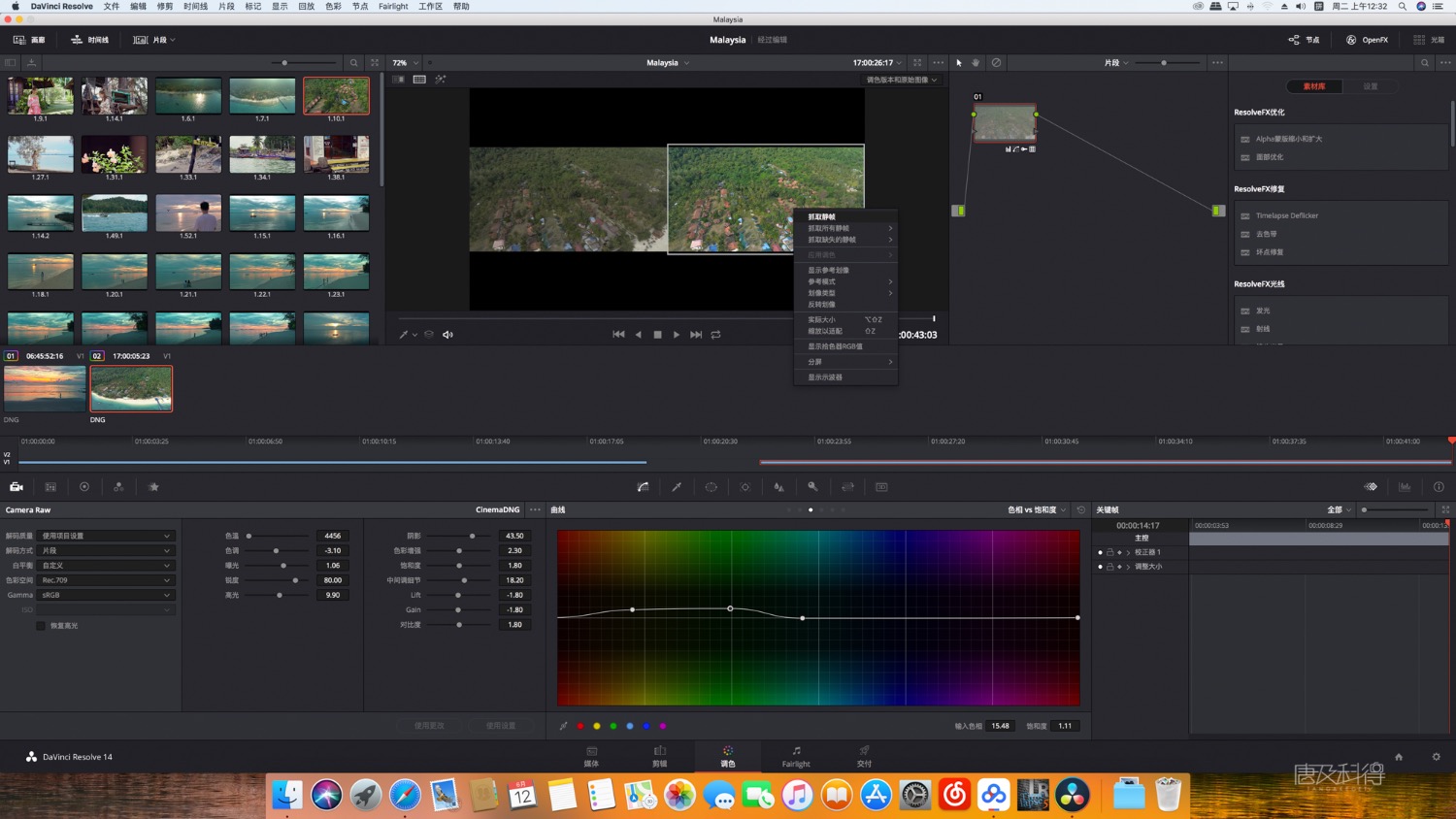The height and width of the screenshot is (819, 1456).
Task: Toggle the 画廊 gallery panel button
Action: click(29, 40)
